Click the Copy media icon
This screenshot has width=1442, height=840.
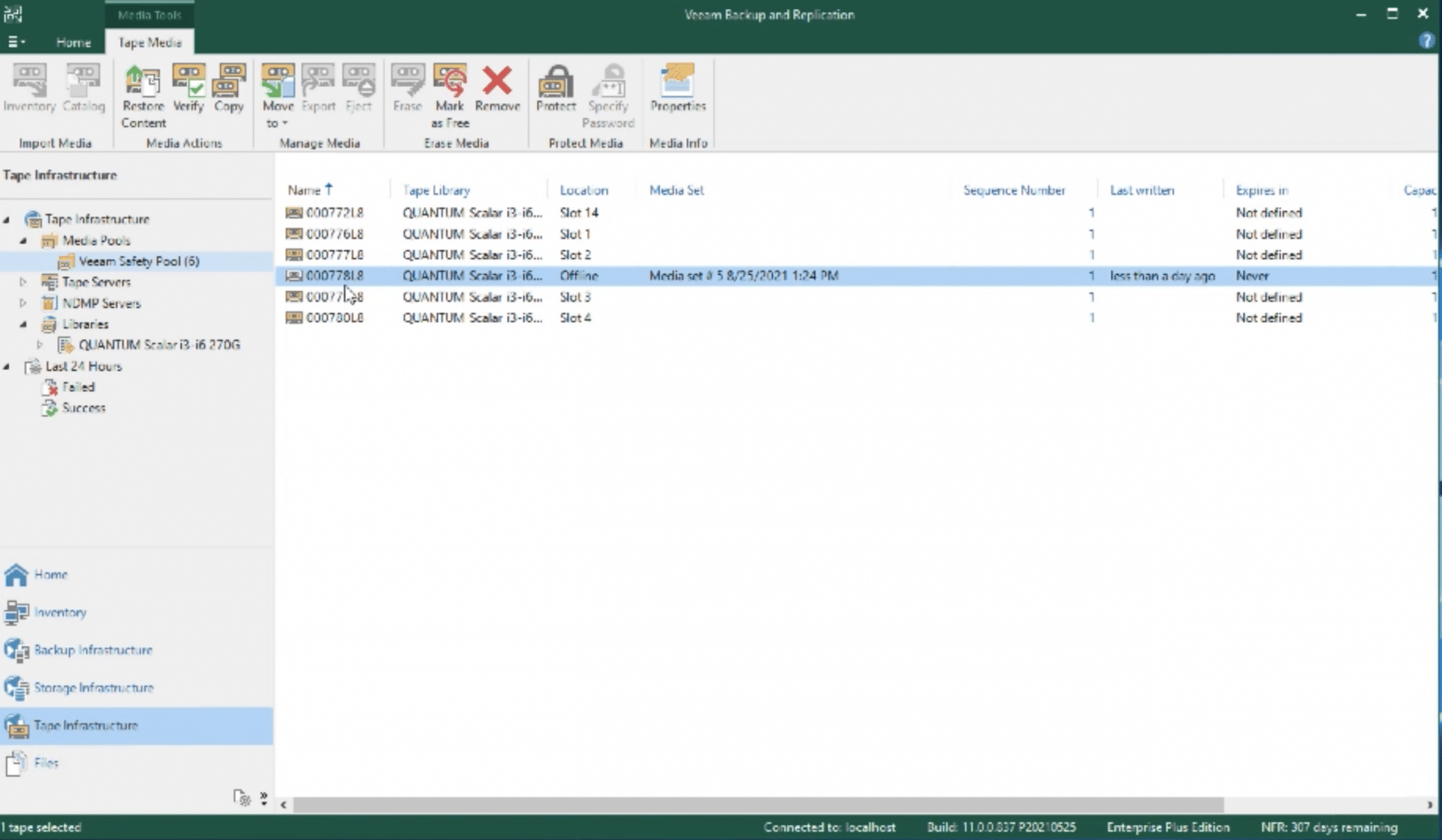[x=228, y=89]
